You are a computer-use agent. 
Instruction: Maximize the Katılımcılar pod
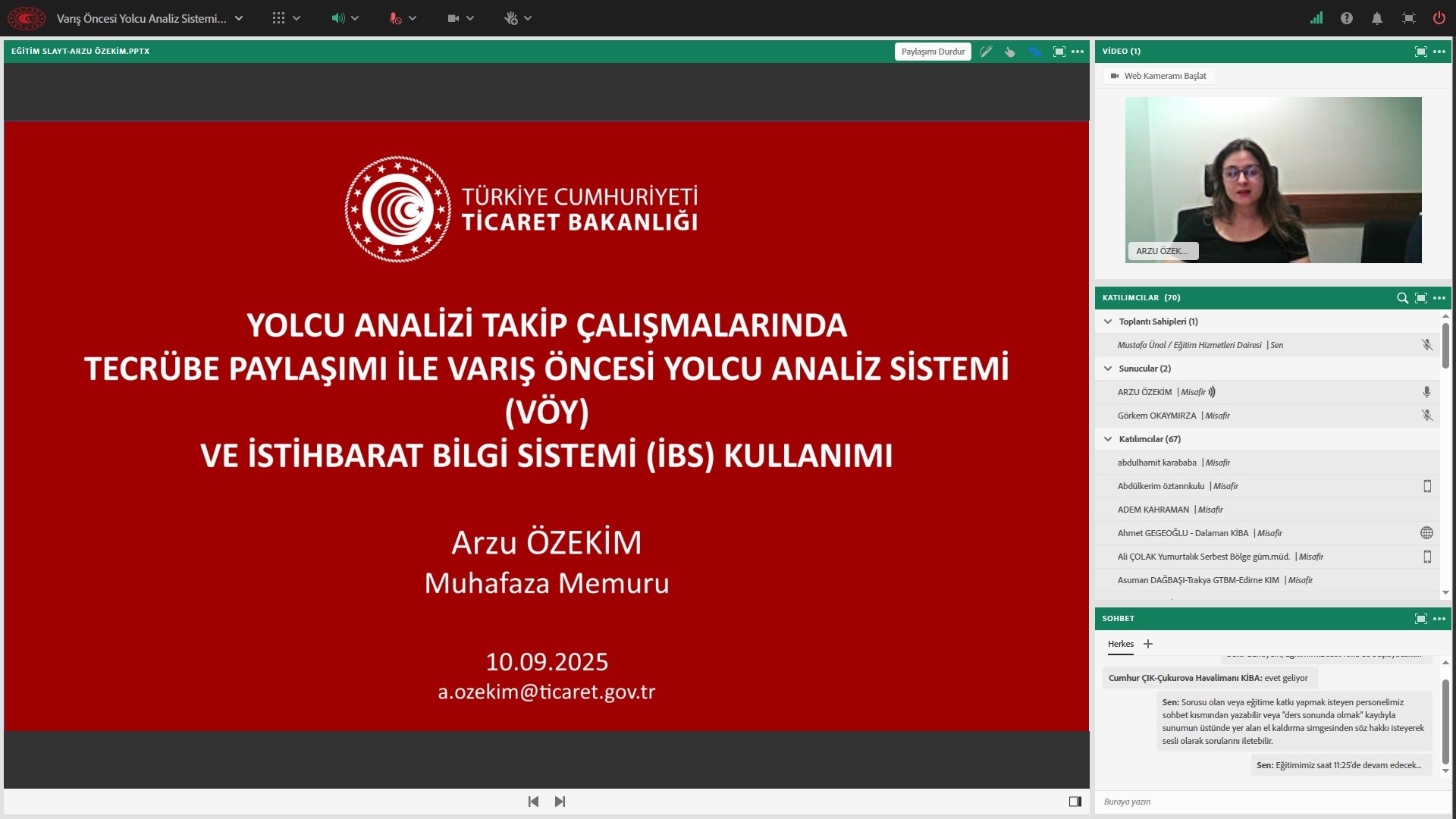(1421, 298)
